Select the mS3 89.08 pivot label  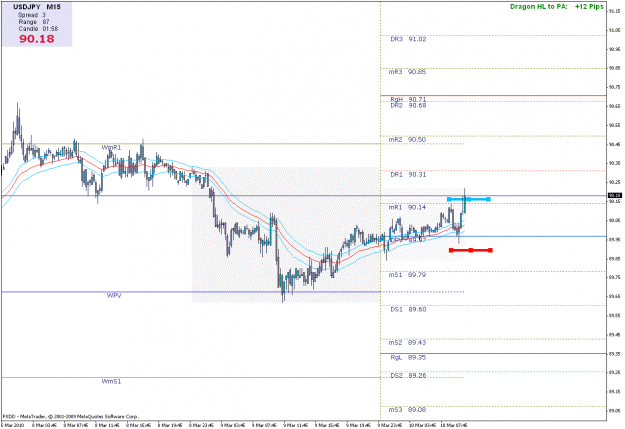(x=407, y=410)
